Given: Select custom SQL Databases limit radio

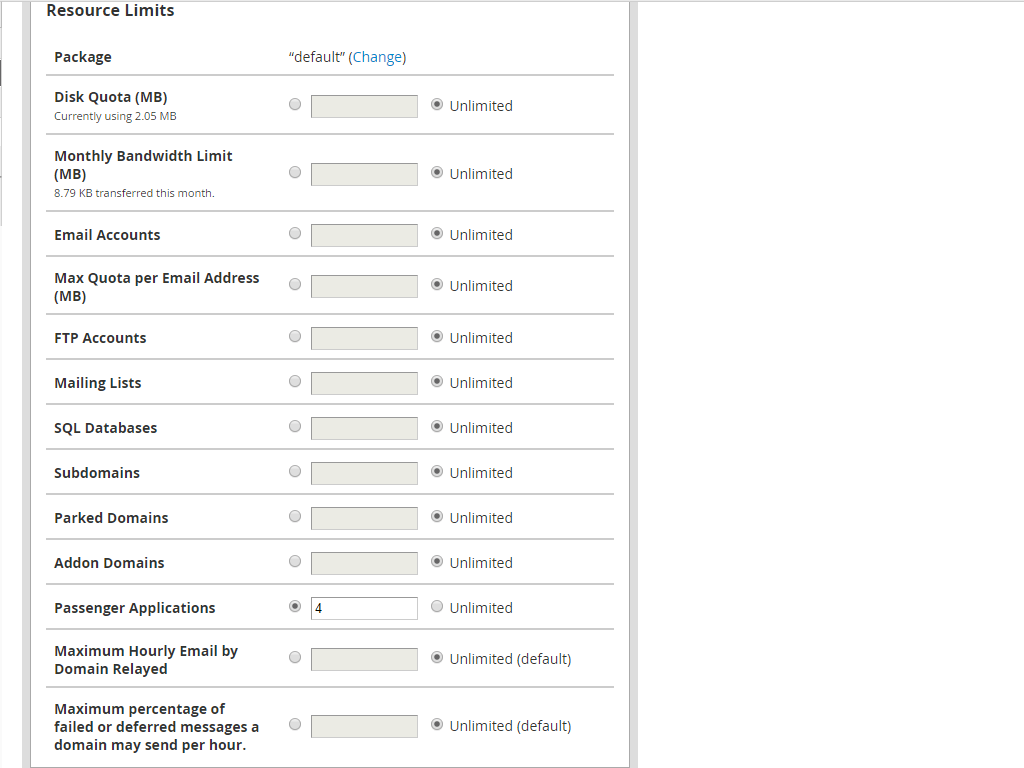Looking at the screenshot, I should (294, 426).
